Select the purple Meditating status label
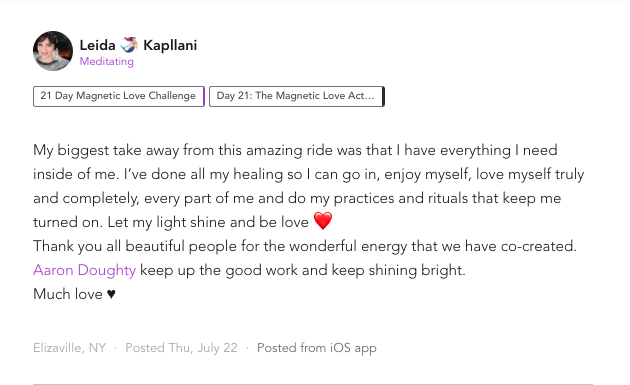The image size is (630, 385). (x=106, y=61)
